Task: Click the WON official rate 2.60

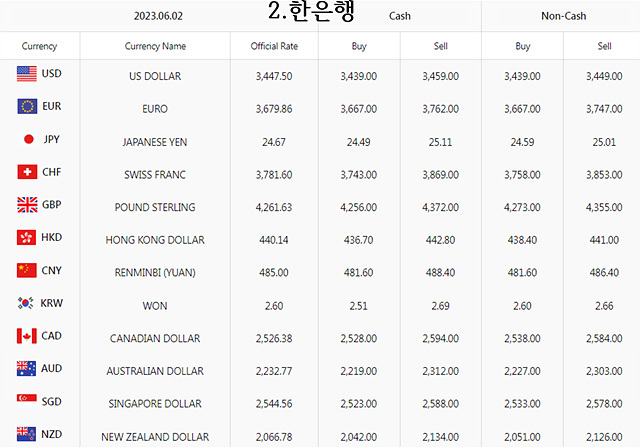Action: click(273, 306)
